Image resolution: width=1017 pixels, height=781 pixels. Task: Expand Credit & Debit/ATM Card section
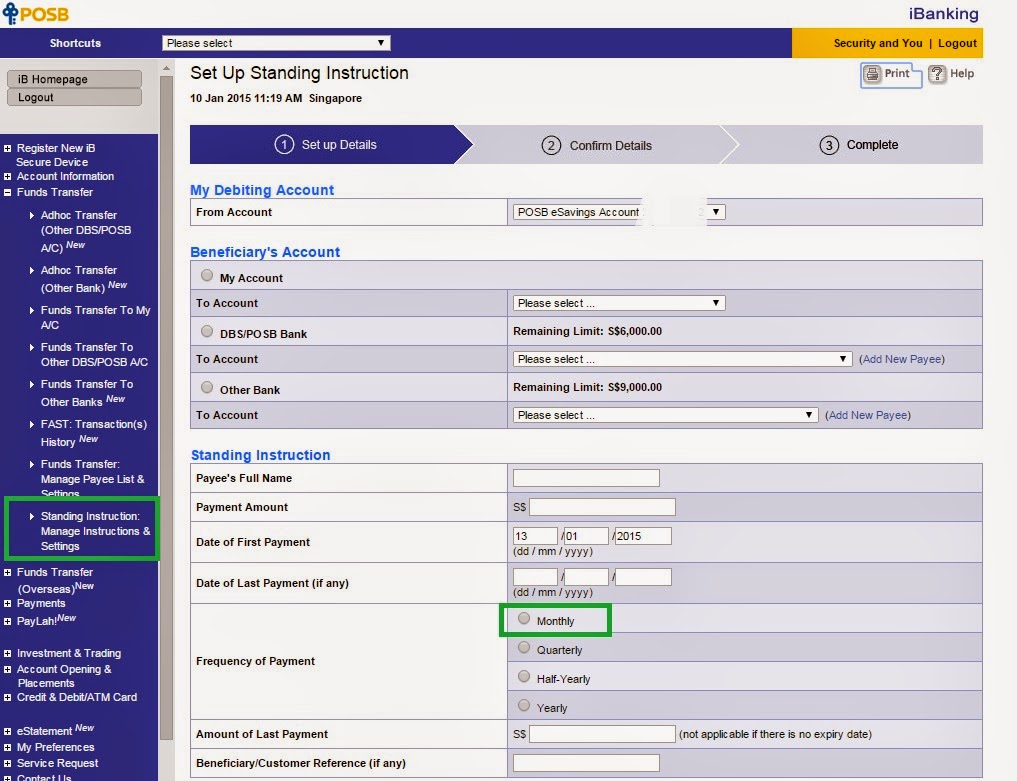point(8,697)
